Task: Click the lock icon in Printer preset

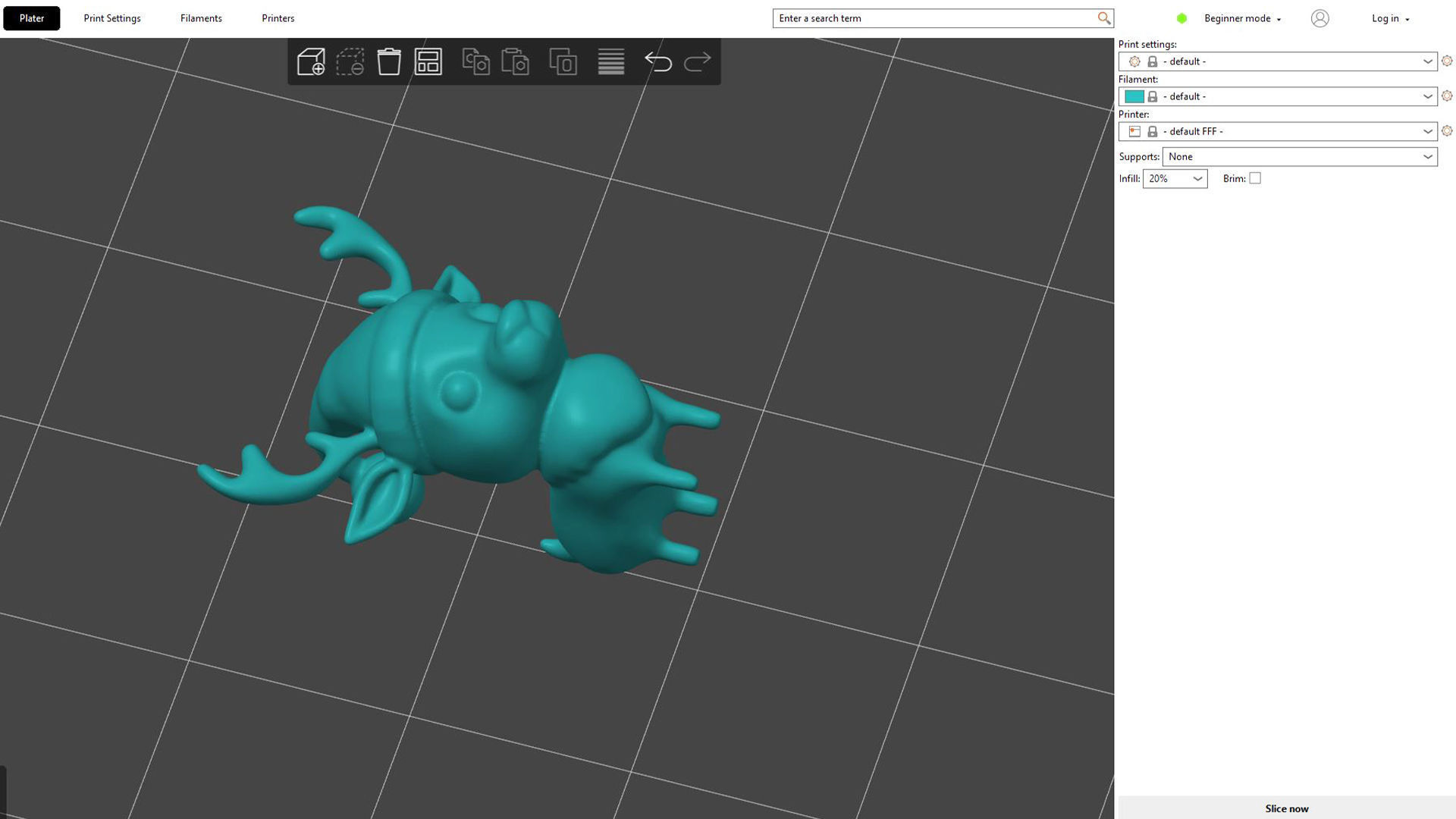Action: click(1153, 131)
